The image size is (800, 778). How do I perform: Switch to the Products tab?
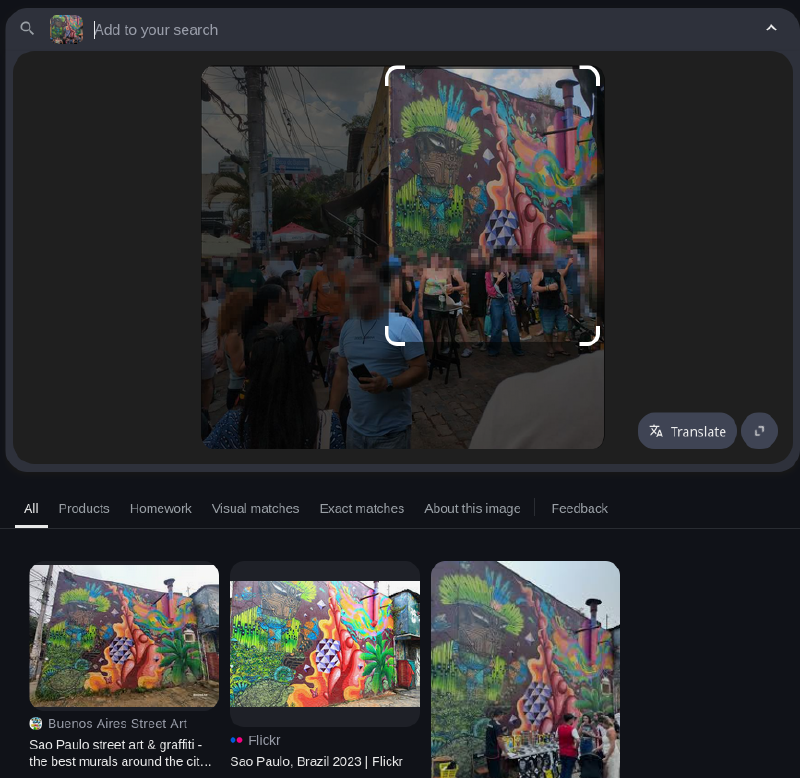point(84,508)
